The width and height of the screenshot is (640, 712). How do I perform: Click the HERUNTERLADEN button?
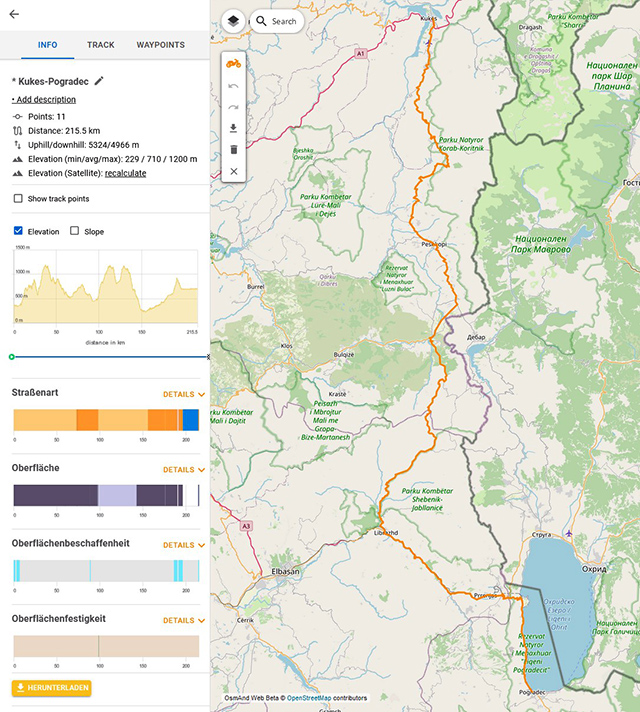[x=52, y=688]
